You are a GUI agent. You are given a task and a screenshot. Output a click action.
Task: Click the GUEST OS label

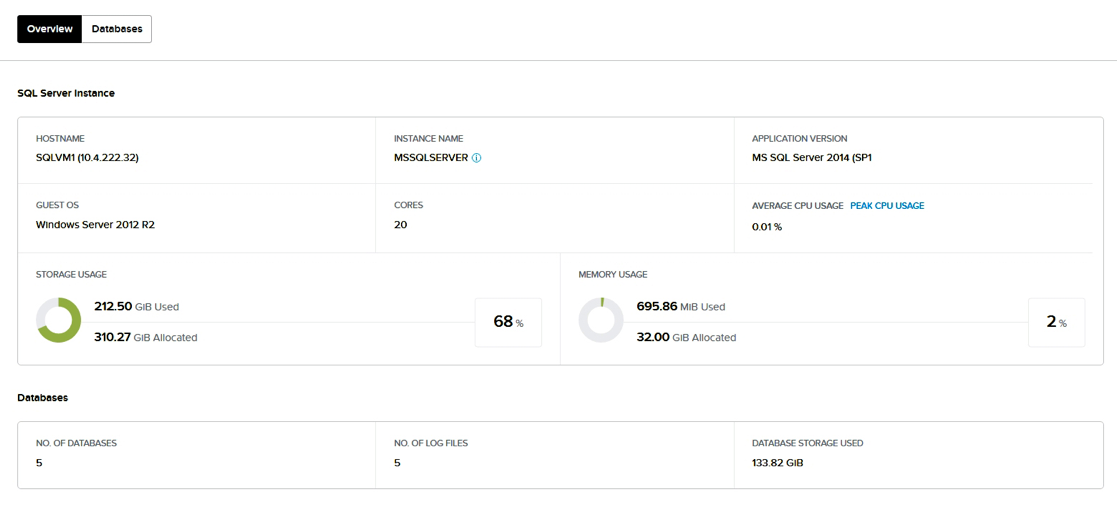click(57, 205)
